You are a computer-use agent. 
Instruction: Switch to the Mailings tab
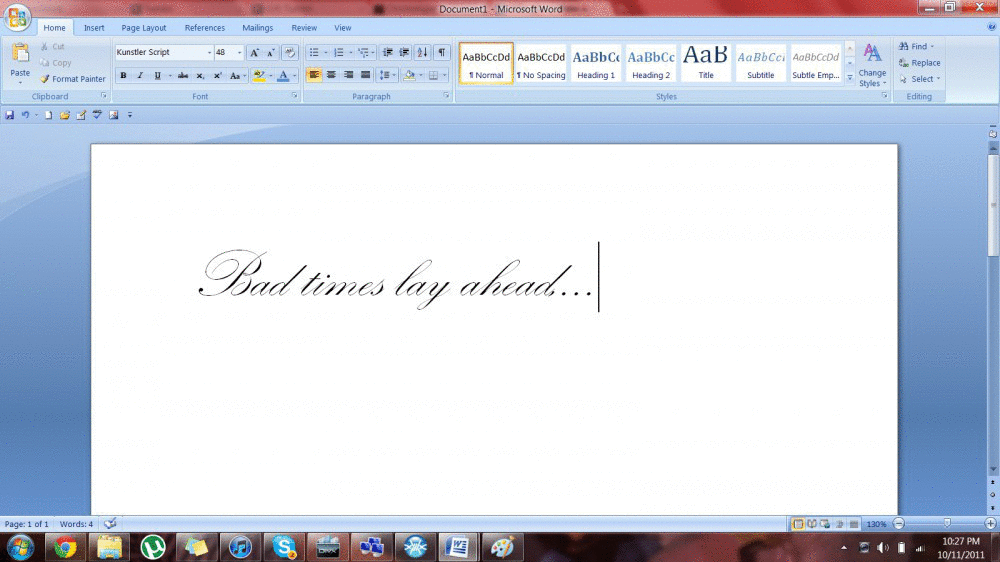pos(257,28)
